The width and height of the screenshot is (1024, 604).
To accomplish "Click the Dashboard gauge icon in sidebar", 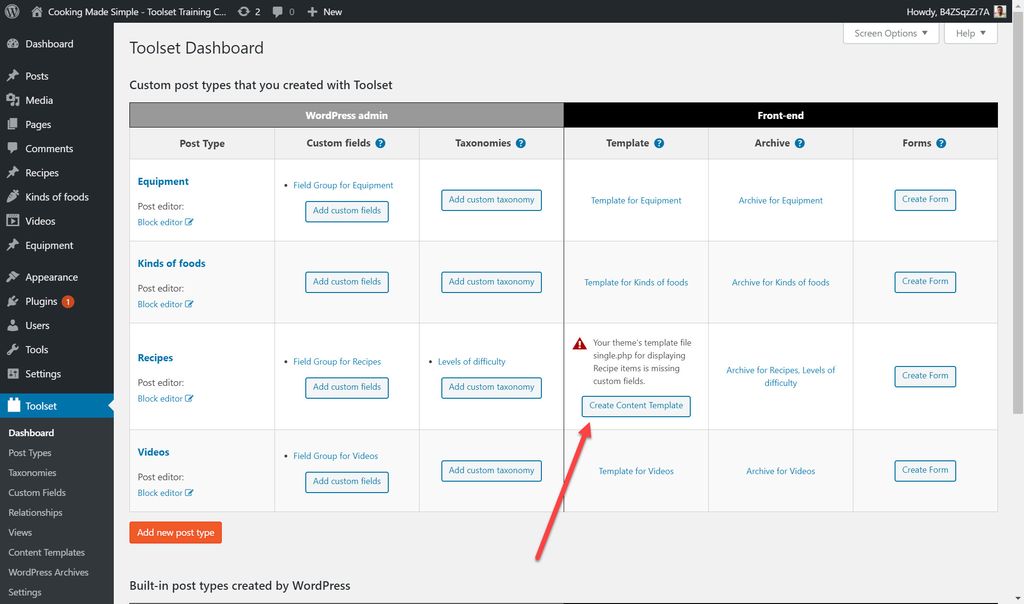I will pos(12,44).
